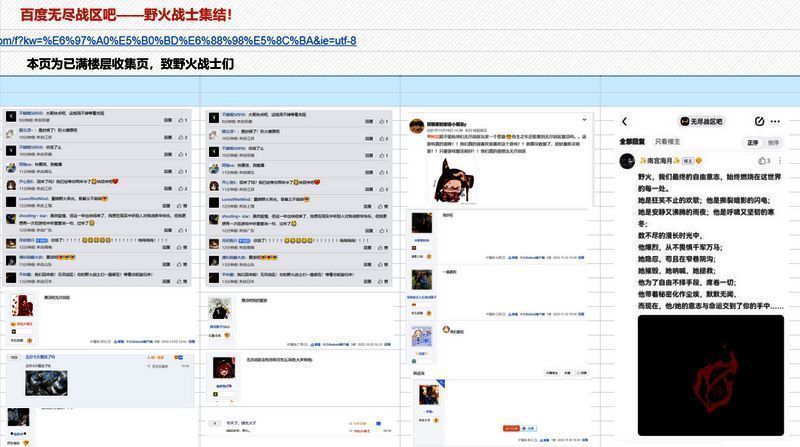Viewport: 800px width, 447px height.
Task: Expand the chevron beside 南宫海月's like count
Action: click(x=779, y=160)
